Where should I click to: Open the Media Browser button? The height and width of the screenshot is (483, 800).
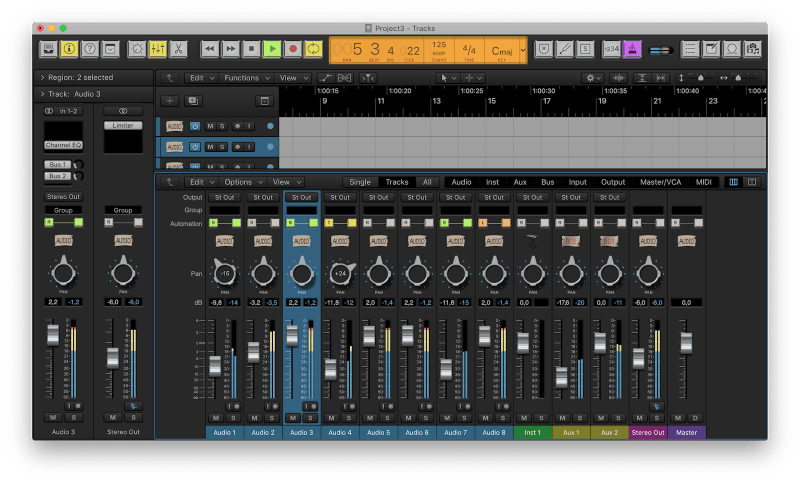(752, 49)
